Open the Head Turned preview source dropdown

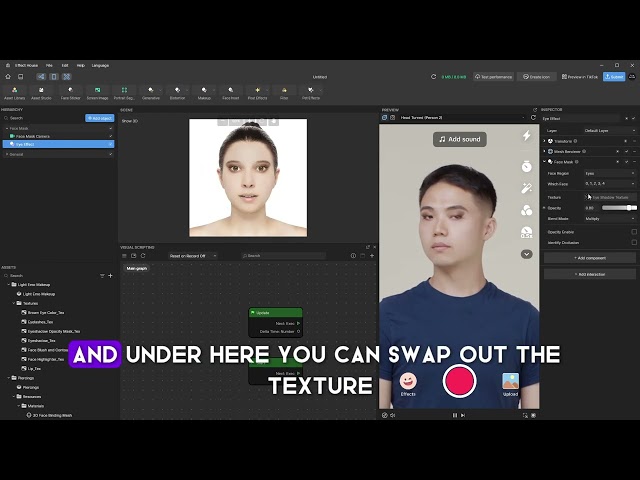pyautogui.click(x=462, y=118)
